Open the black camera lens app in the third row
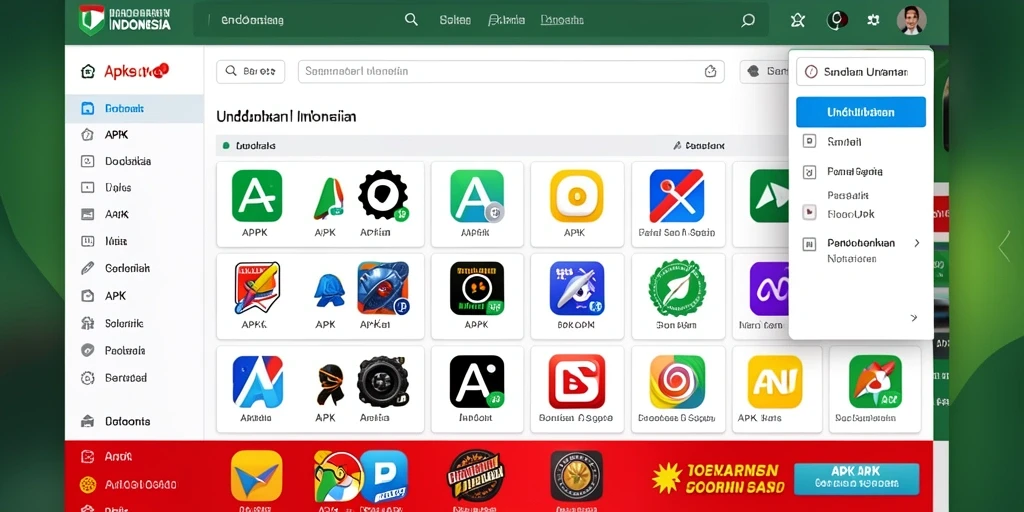Screen dimensions: 1024x512 click(383, 382)
